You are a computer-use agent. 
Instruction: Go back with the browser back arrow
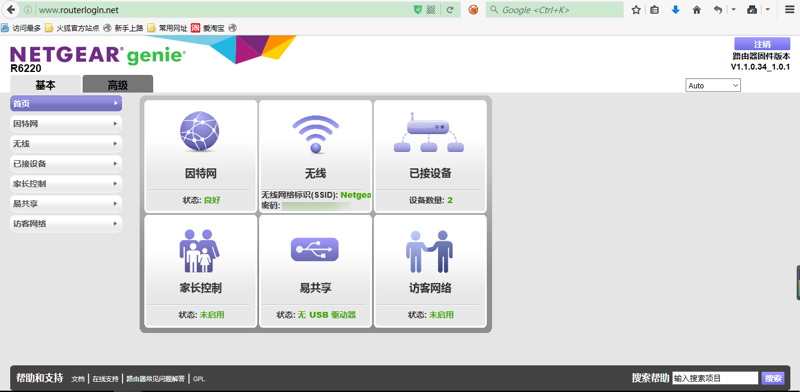point(11,9)
